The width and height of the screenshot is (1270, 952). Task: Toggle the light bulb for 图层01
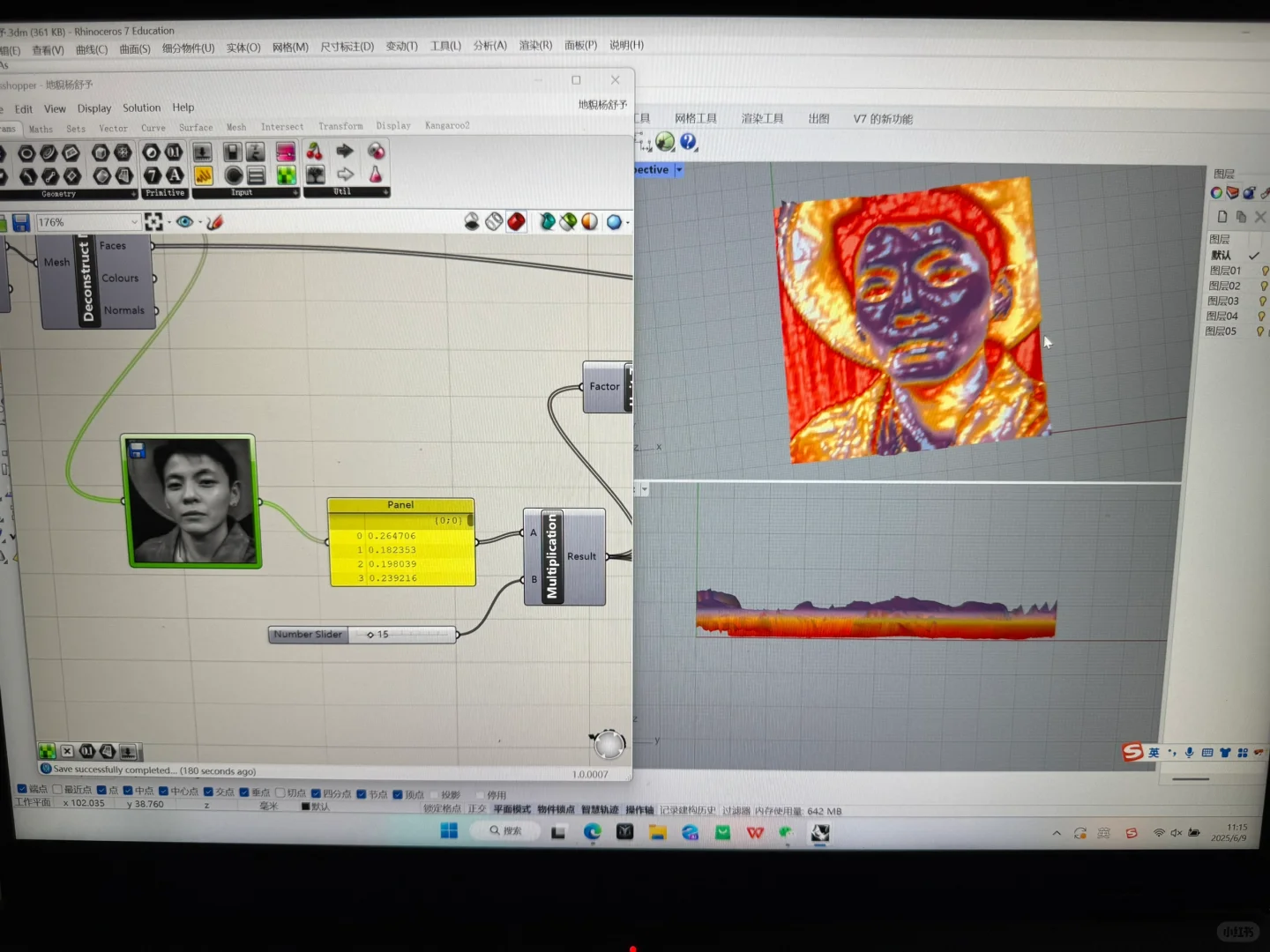pyautogui.click(x=1265, y=271)
